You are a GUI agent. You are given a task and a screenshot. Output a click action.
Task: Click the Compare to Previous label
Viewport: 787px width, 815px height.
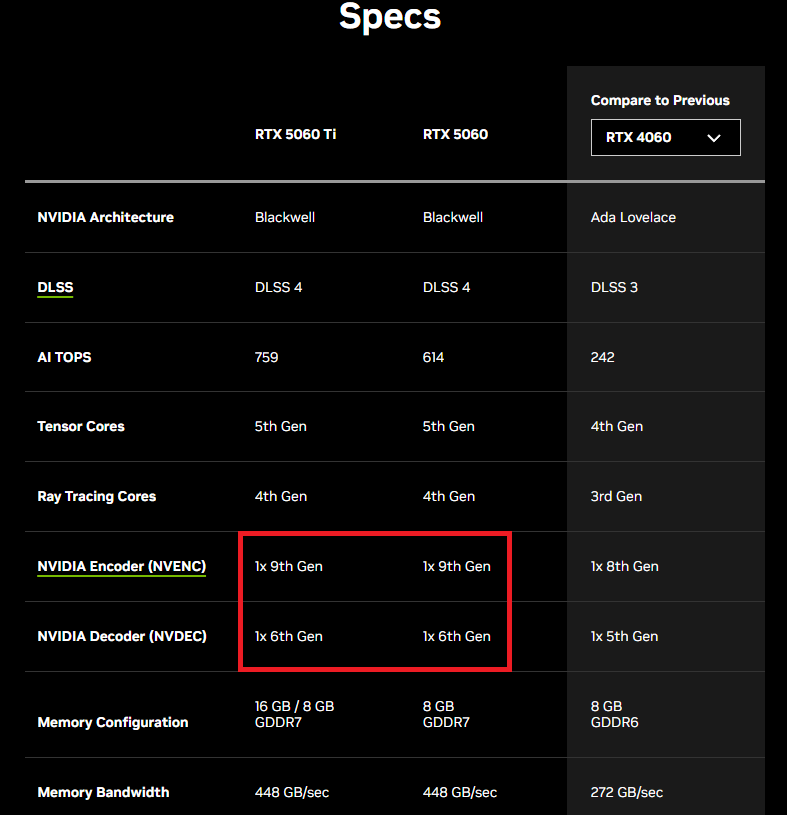point(660,100)
